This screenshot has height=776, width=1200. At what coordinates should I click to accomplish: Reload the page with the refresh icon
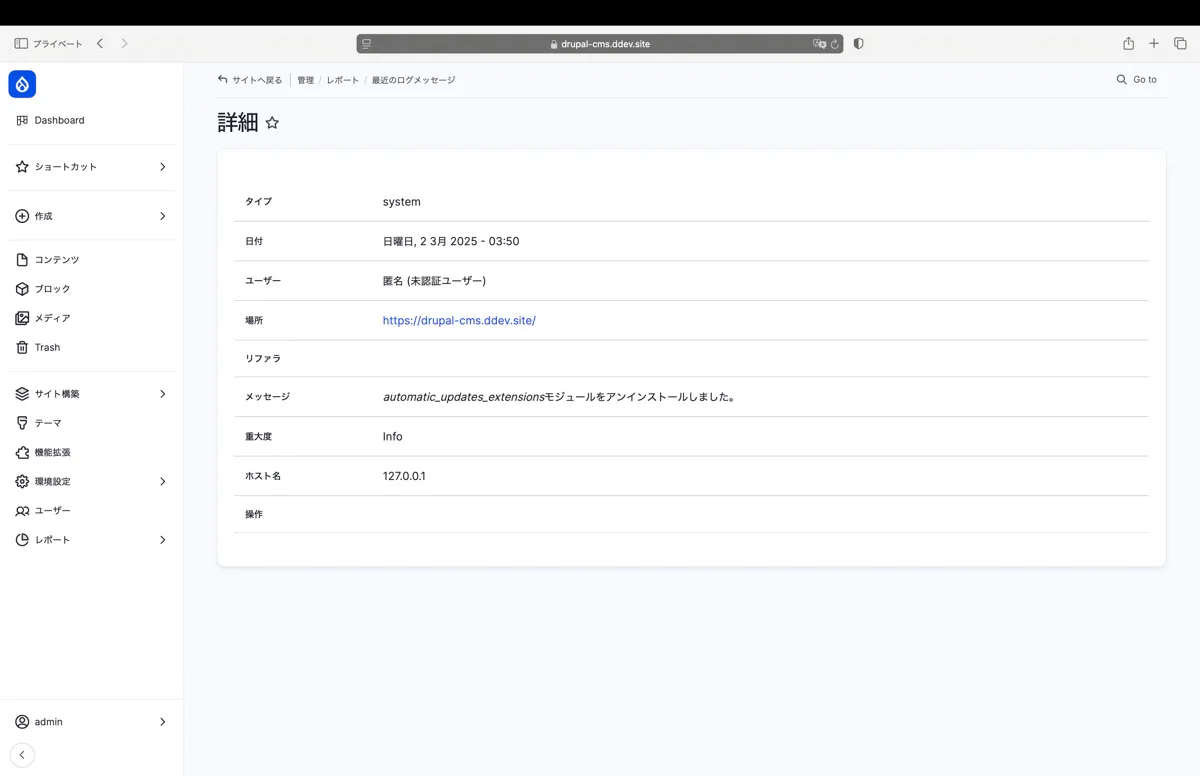pos(834,44)
